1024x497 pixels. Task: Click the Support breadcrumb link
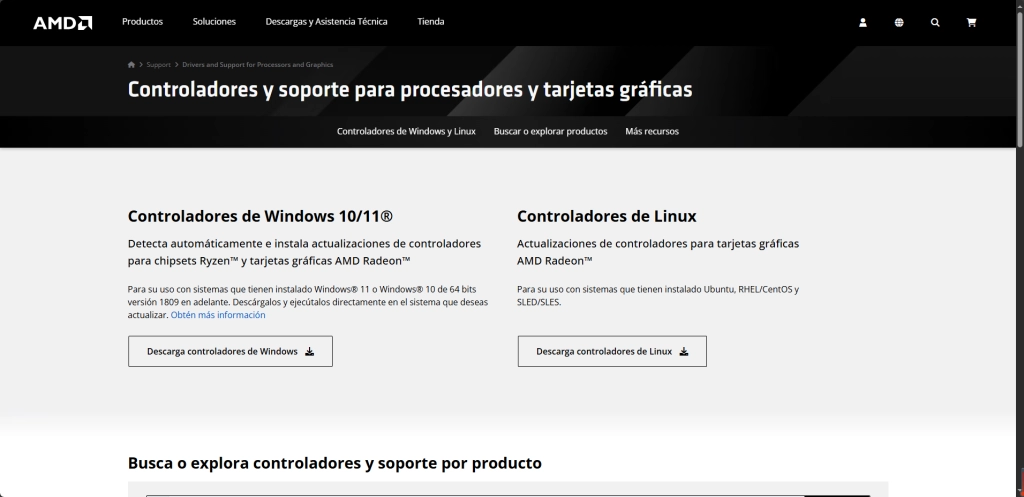[158, 65]
